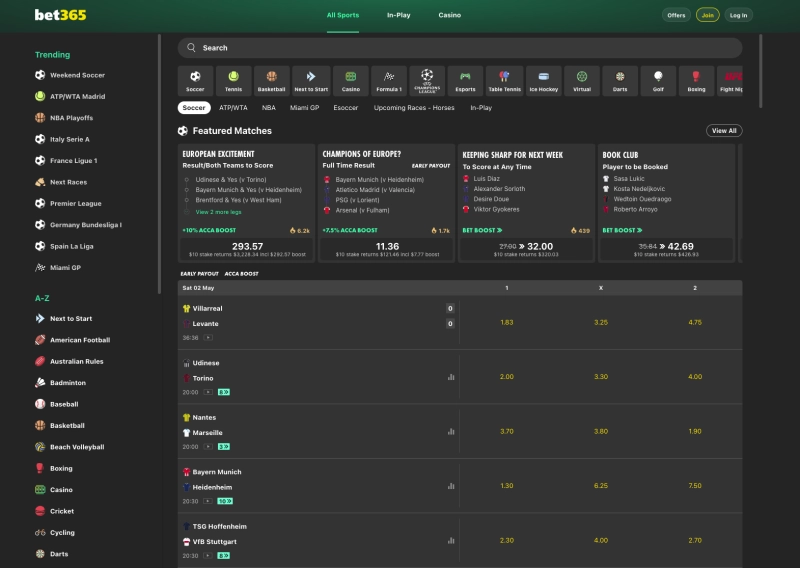Open the Casino icon tile in carousel

coord(351,81)
